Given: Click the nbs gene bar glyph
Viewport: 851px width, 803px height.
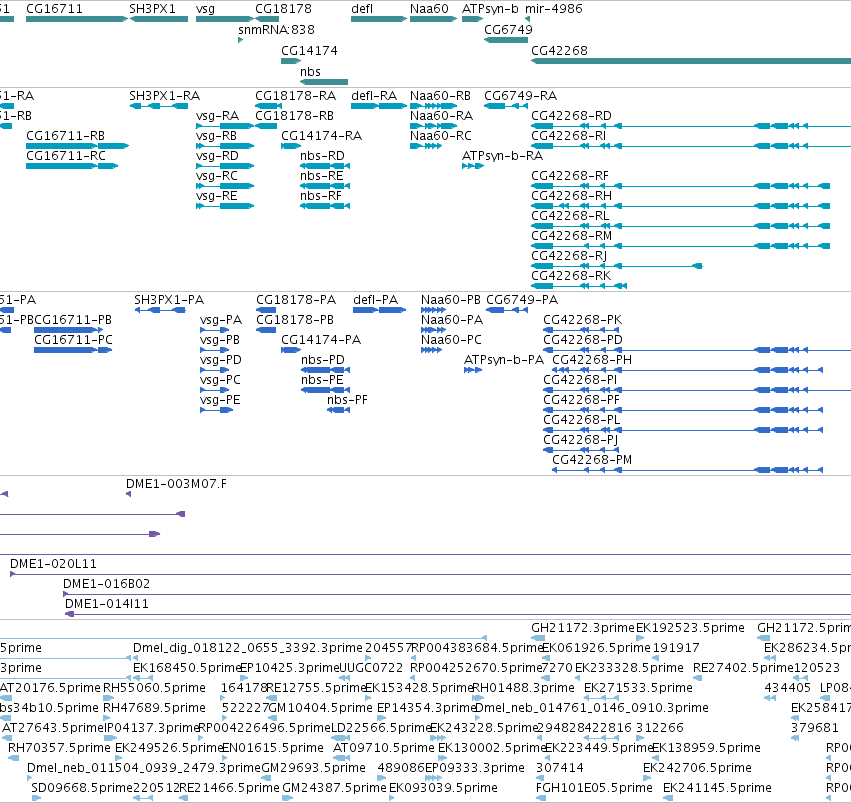Looking at the screenshot, I should pos(324,82).
